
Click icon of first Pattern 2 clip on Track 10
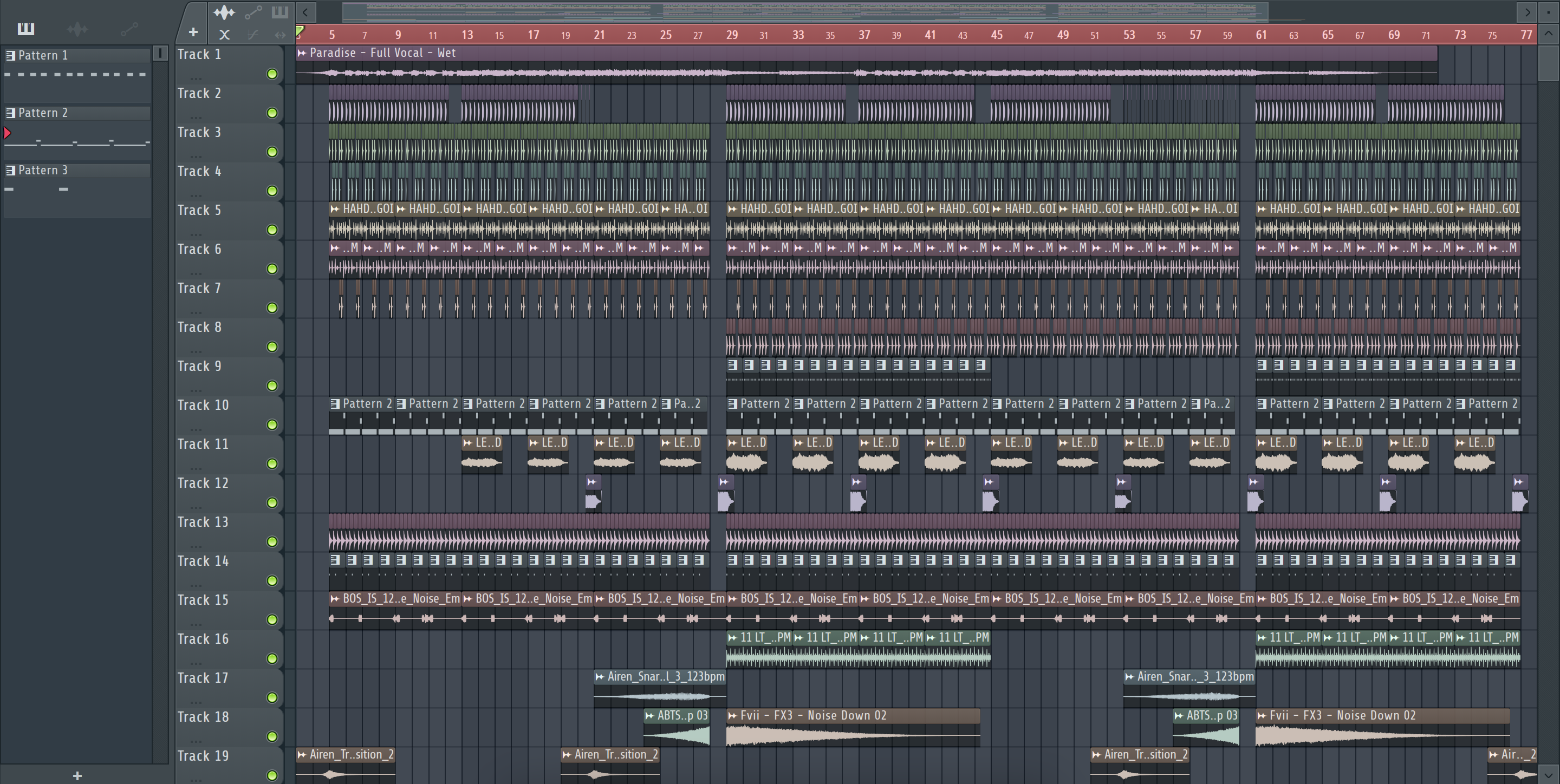[335, 404]
